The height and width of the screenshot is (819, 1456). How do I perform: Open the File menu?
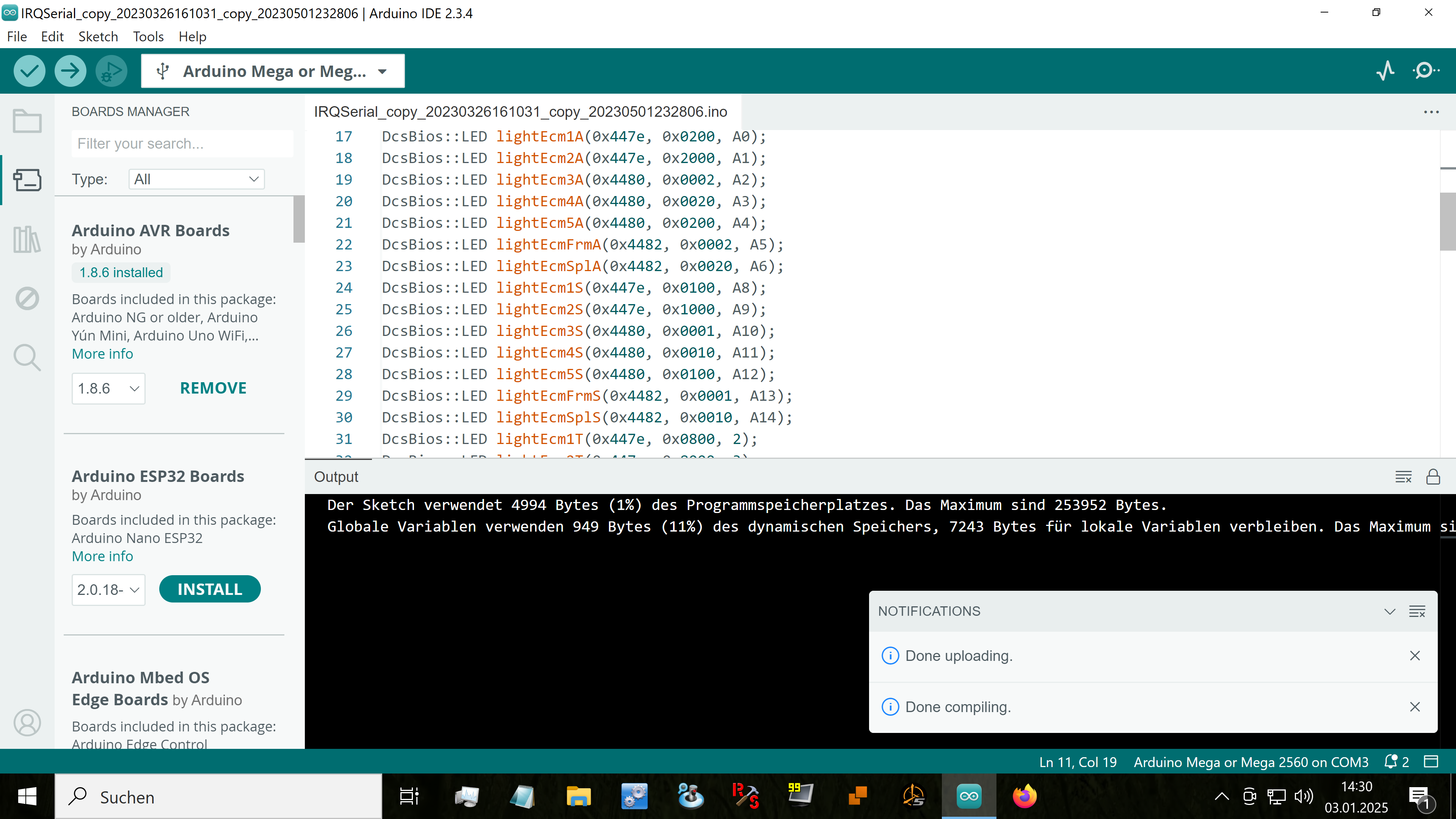click(17, 37)
